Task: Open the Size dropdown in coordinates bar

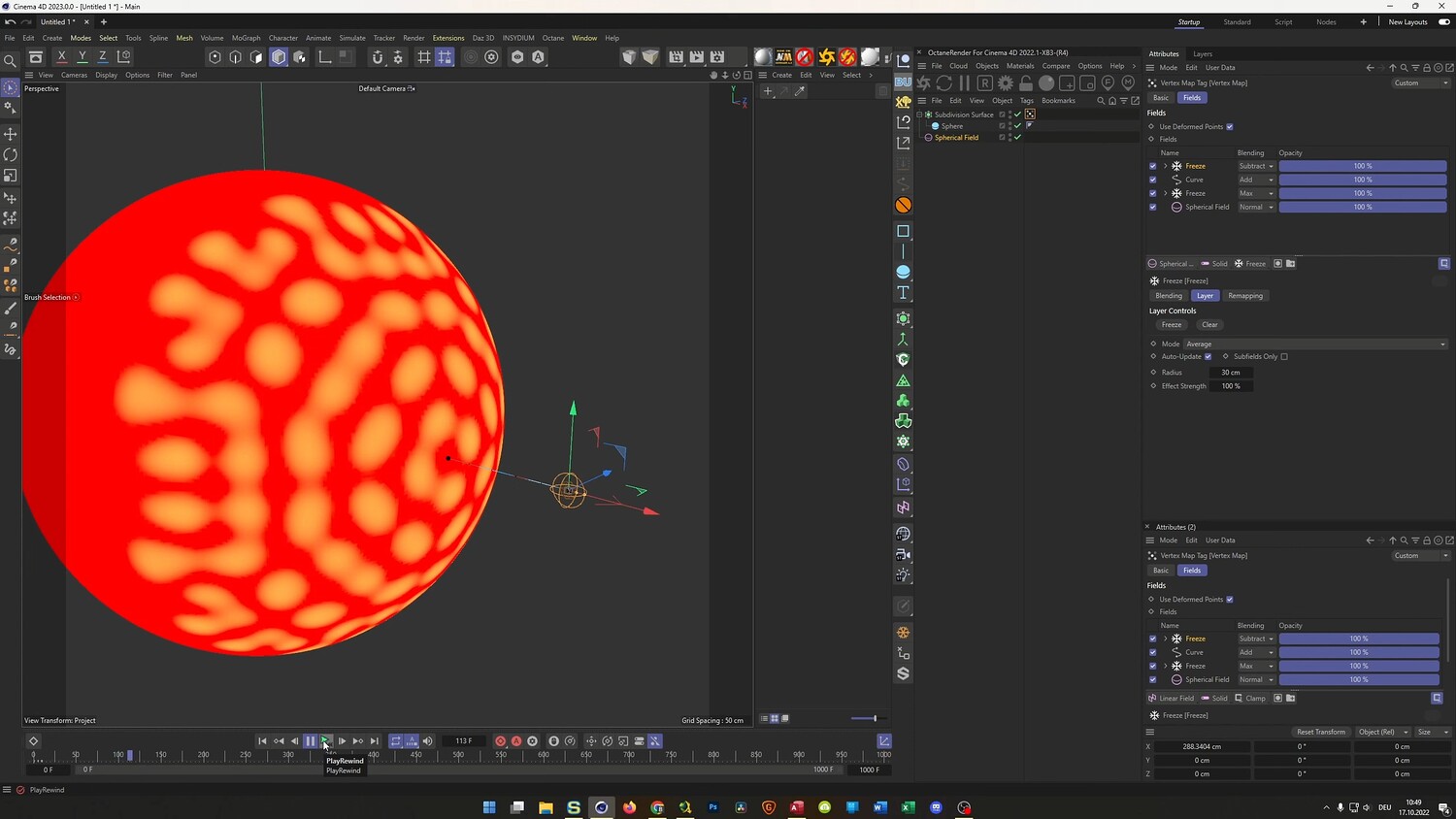Action: pos(1433,732)
